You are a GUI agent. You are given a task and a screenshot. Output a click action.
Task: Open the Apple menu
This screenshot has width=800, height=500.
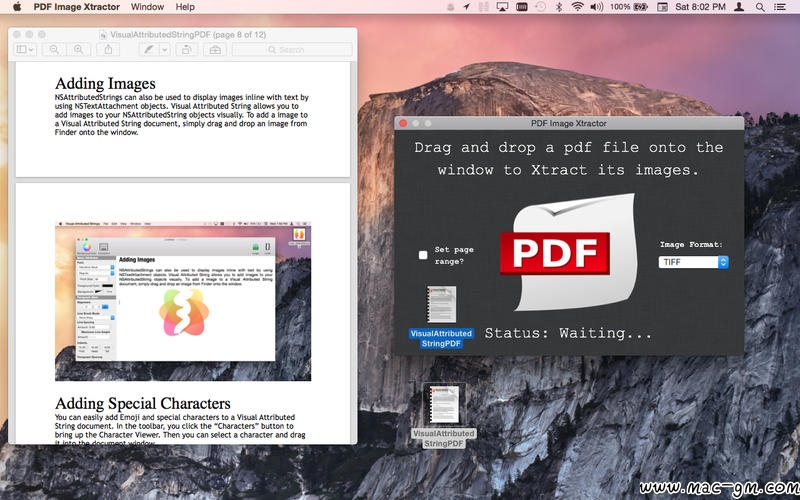[16, 7]
